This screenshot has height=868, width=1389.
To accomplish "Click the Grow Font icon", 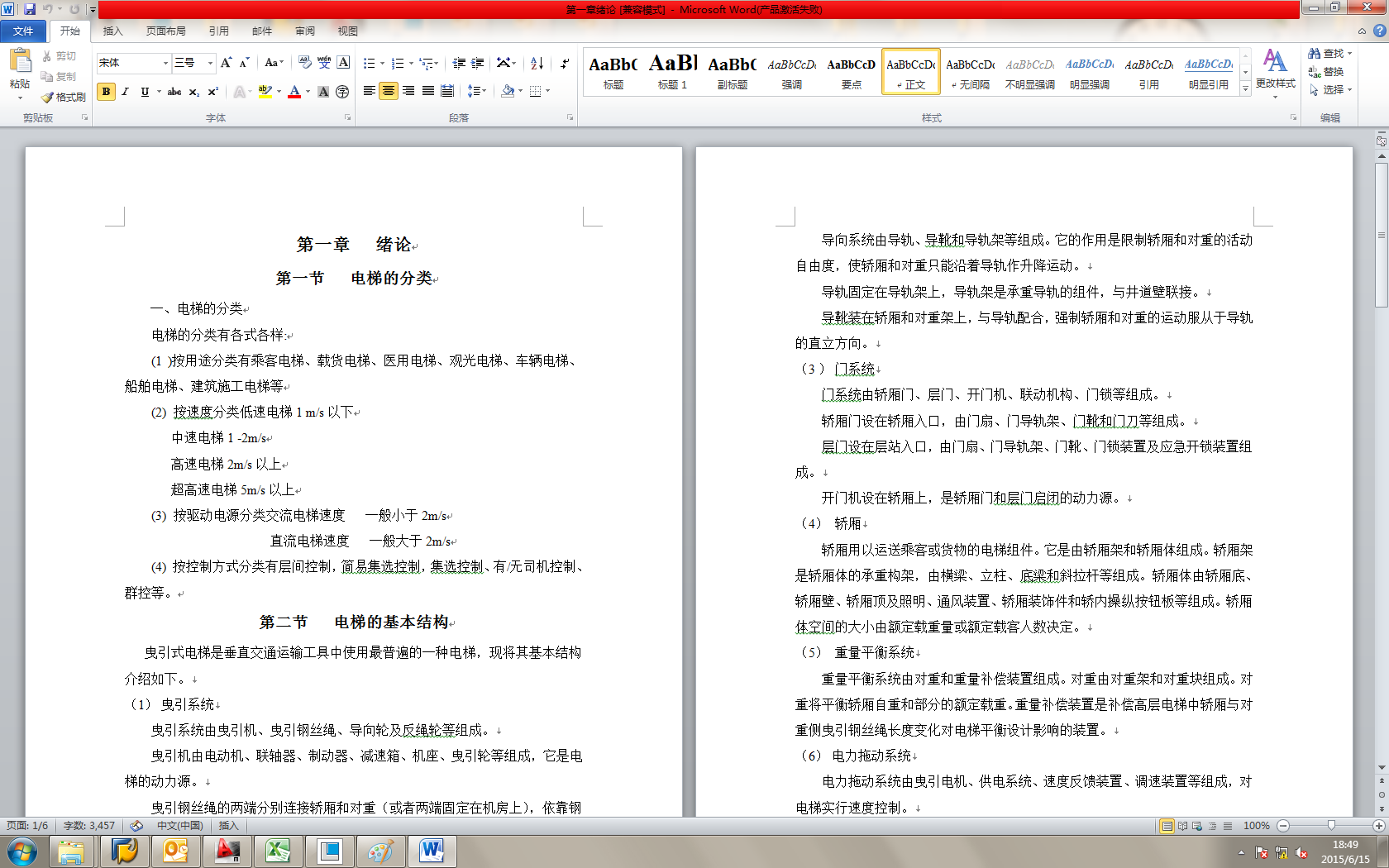I will tap(226, 63).
